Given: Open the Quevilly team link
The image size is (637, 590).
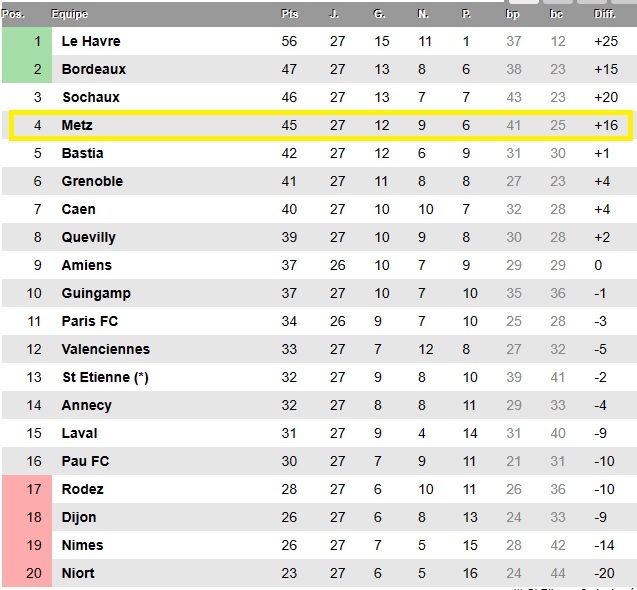Looking at the screenshot, I should click(x=89, y=237).
